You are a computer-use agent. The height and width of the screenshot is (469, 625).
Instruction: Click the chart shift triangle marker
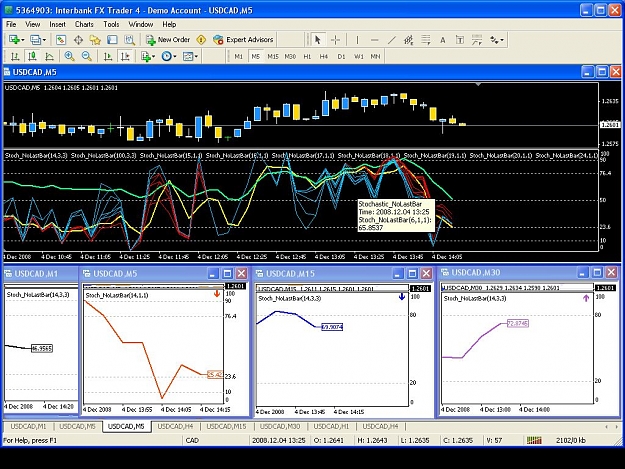pos(478,84)
